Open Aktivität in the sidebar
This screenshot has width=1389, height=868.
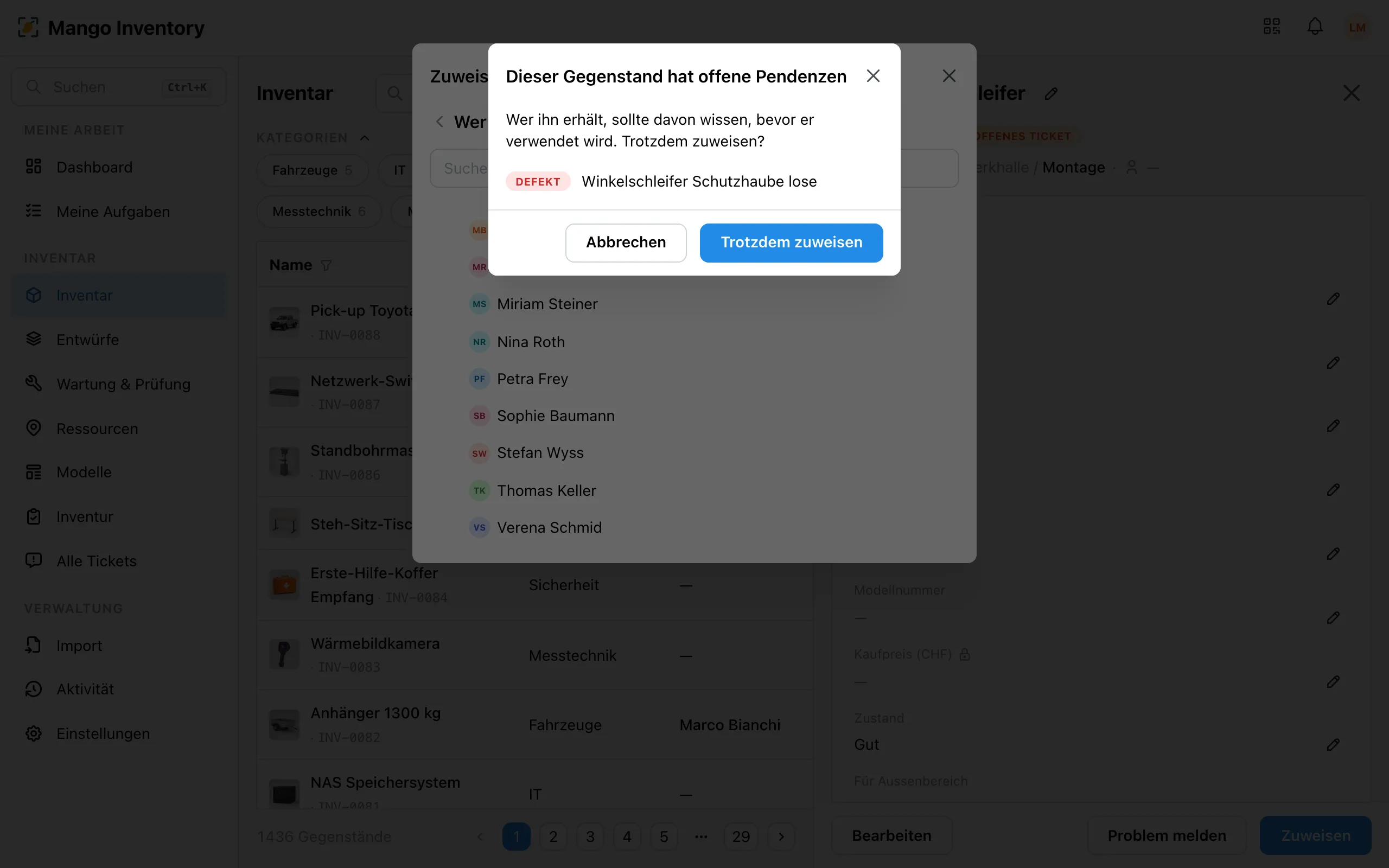click(x=119, y=689)
